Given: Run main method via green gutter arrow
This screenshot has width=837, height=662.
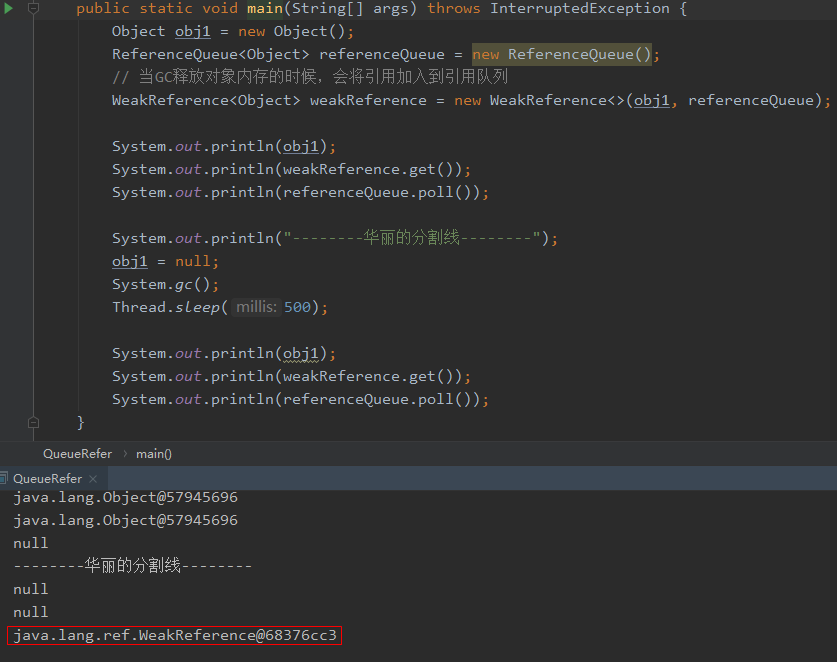Looking at the screenshot, I should [x=8, y=8].
